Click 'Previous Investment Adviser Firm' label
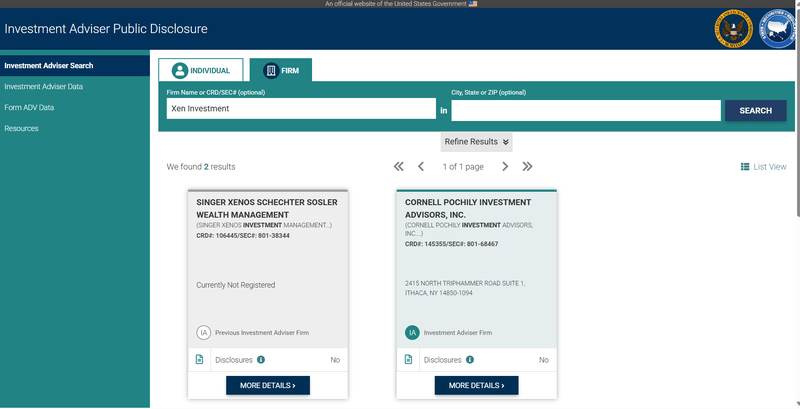Screen dimensions: 800x409 click(262, 333)
